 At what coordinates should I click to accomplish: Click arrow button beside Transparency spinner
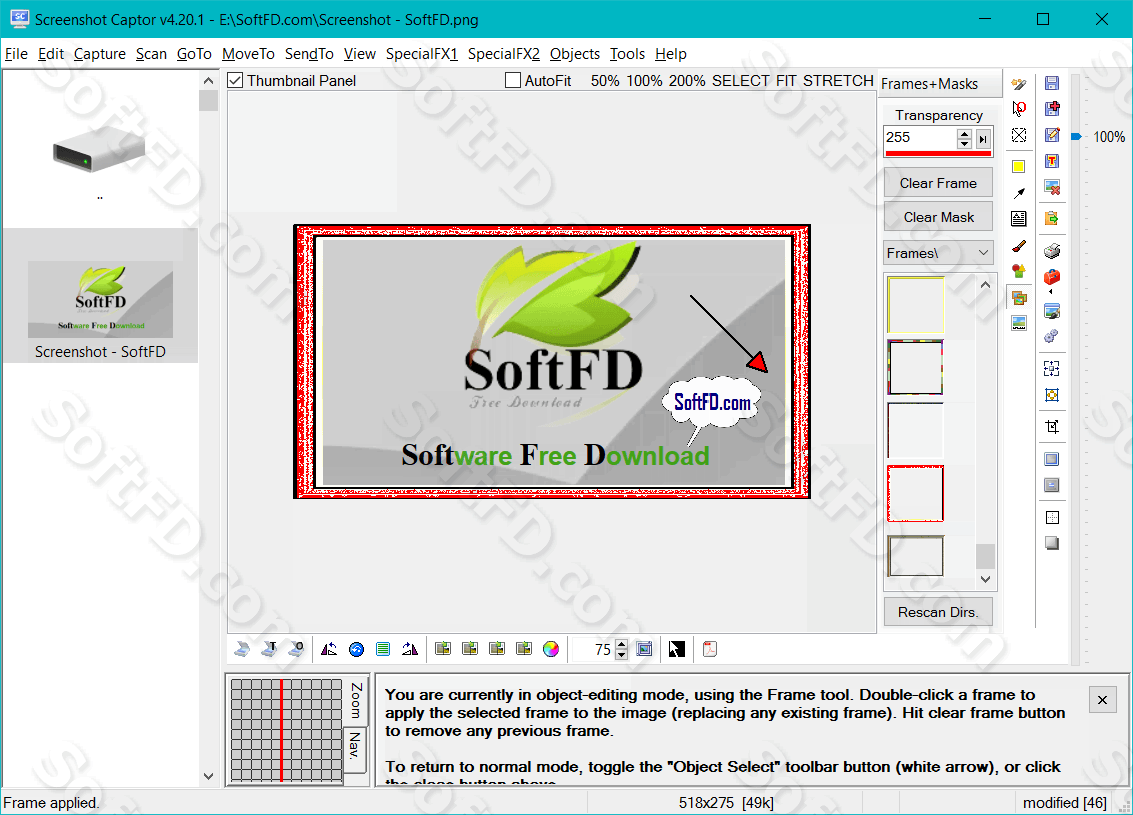(x=983, y=138)
